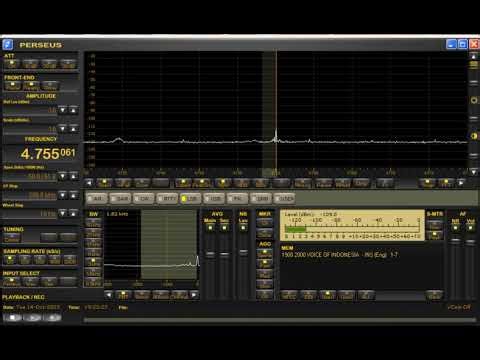This screenshot has height=360, width=480.
Task: Select the 0 dB attenuator button
Action: point(12,64)
